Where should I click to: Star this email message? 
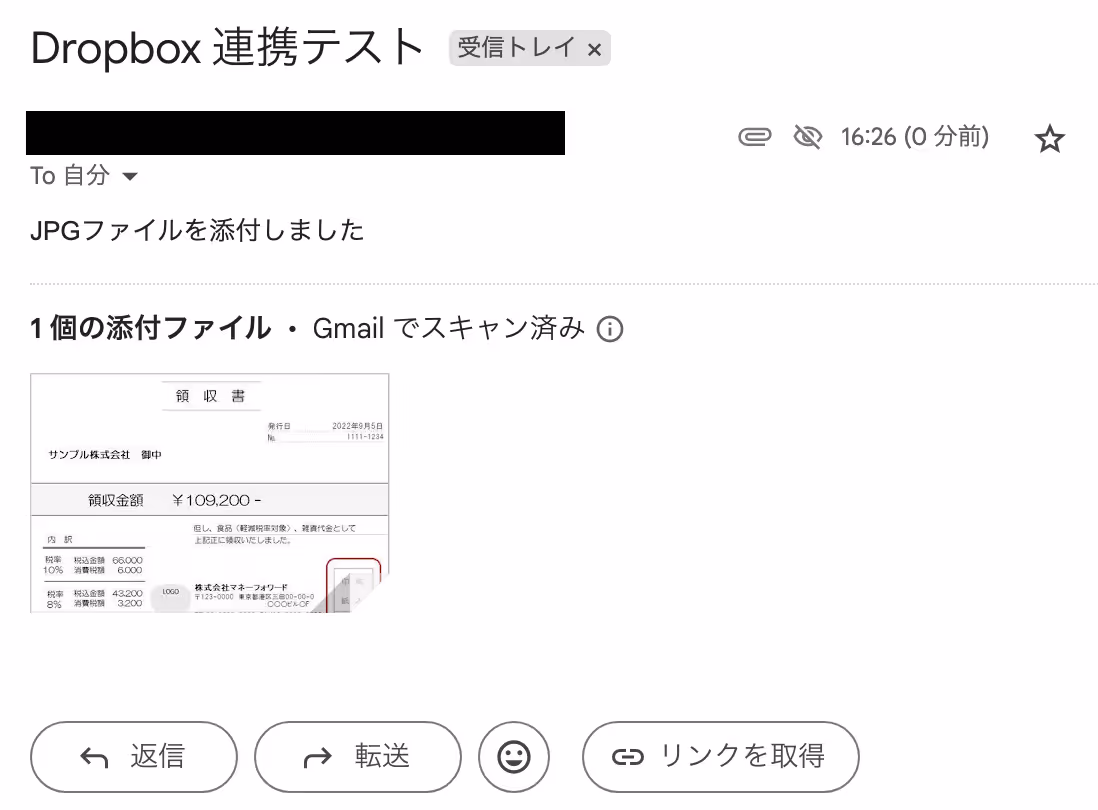pyautogui.click(x=1049, y=138)
